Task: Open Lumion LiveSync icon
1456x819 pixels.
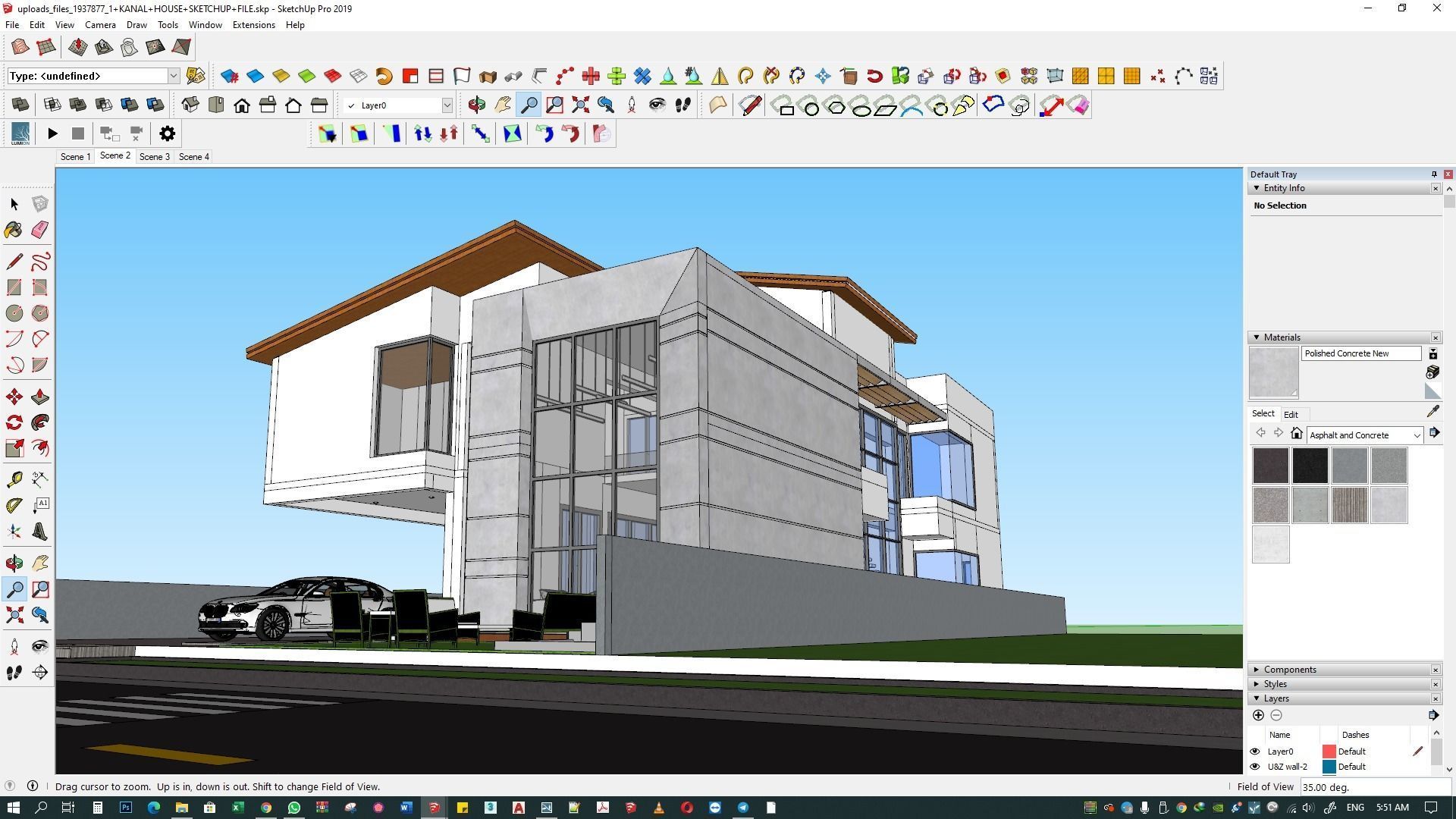Action: (x=20, y=133)
